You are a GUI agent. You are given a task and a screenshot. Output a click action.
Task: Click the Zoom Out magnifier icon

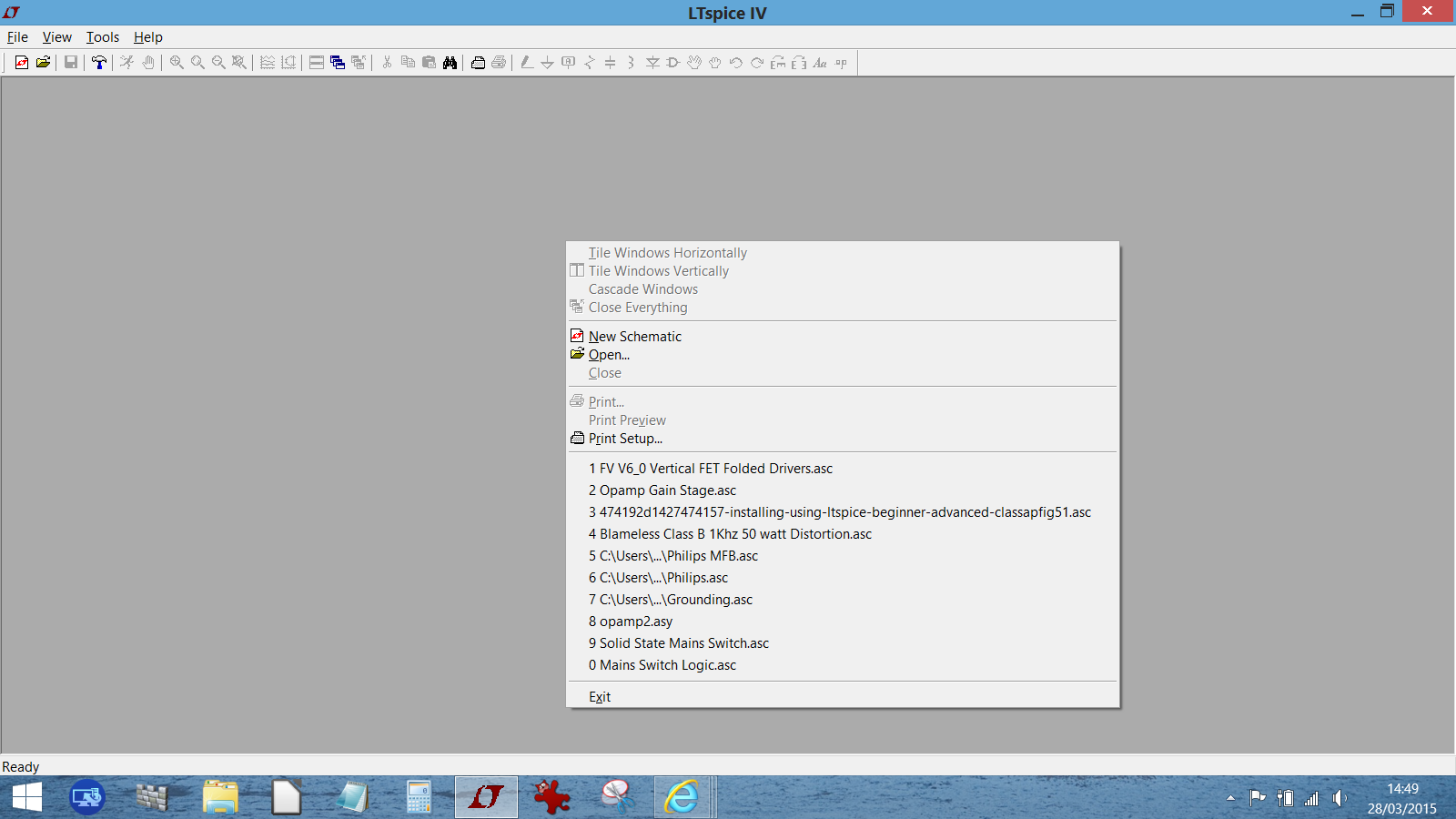pos(218,63)
